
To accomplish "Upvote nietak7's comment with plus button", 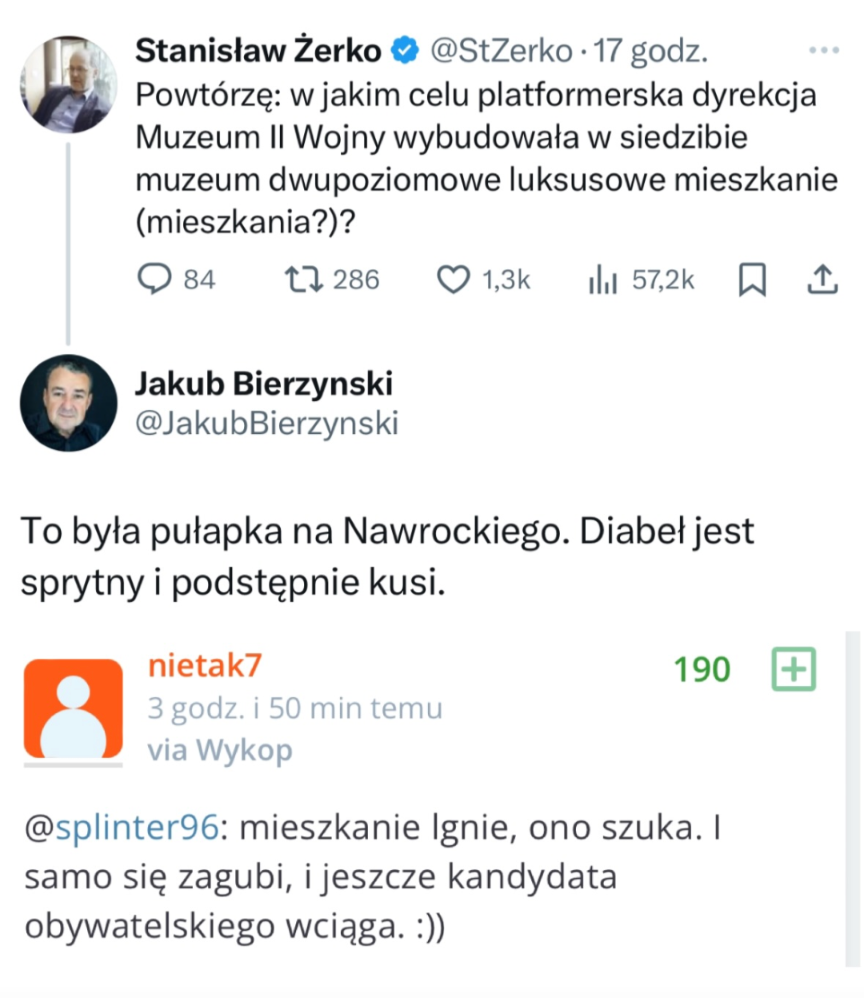I will (x=794, y=669).
